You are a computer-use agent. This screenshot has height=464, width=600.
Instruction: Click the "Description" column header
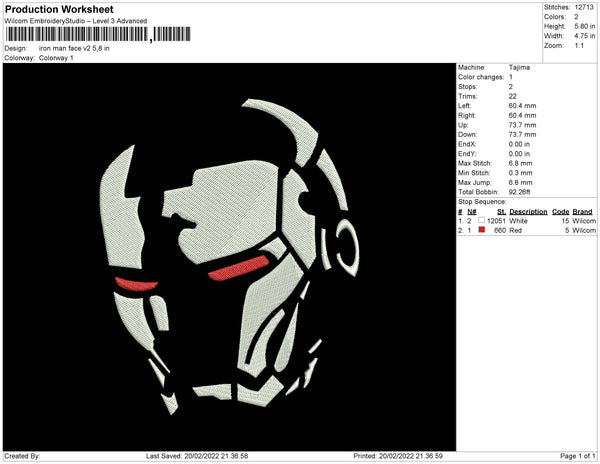click(528, 212)
